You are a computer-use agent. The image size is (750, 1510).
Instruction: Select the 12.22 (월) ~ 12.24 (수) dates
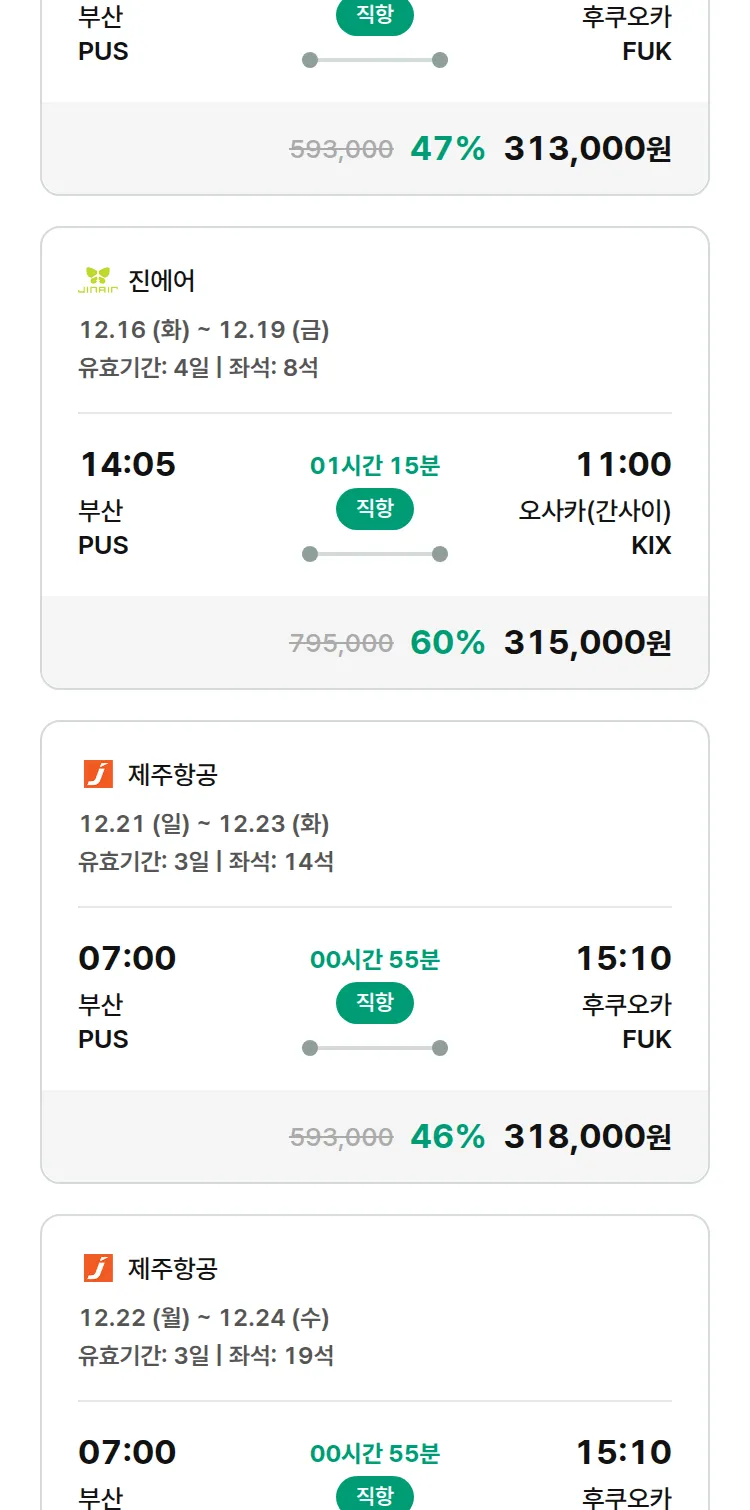pos(204,1318)
